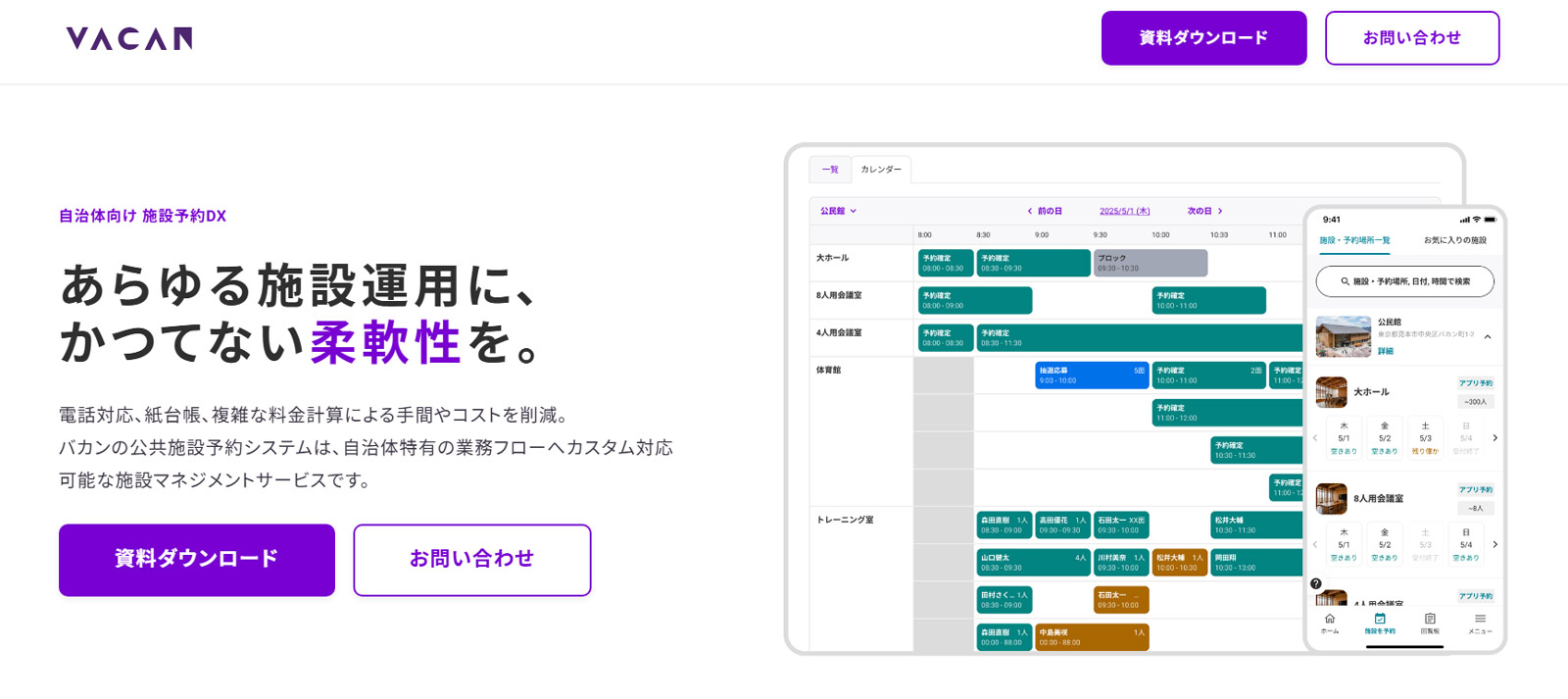The height and width of the screenshot is (699, 1568).
Task: Click the header 資料ダウンロード button
Action: (x=1203, y=38)
